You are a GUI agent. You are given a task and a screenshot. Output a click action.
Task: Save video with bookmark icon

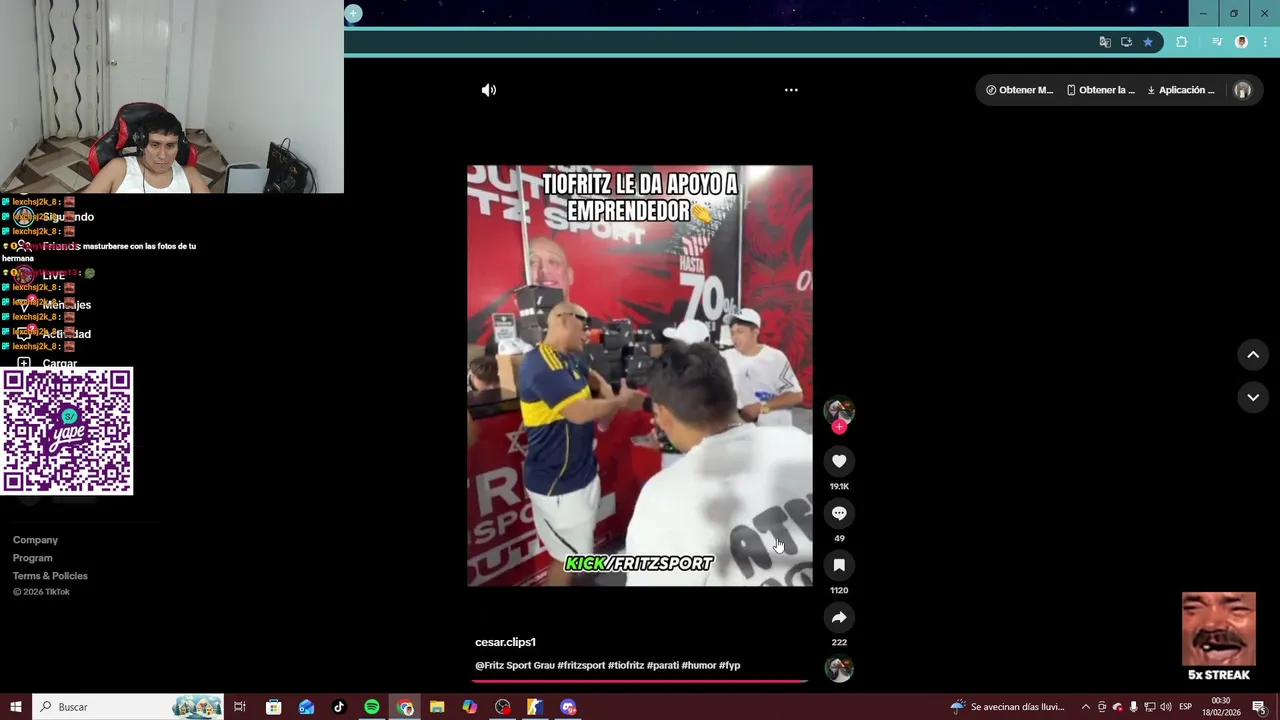tap(839, 565)
